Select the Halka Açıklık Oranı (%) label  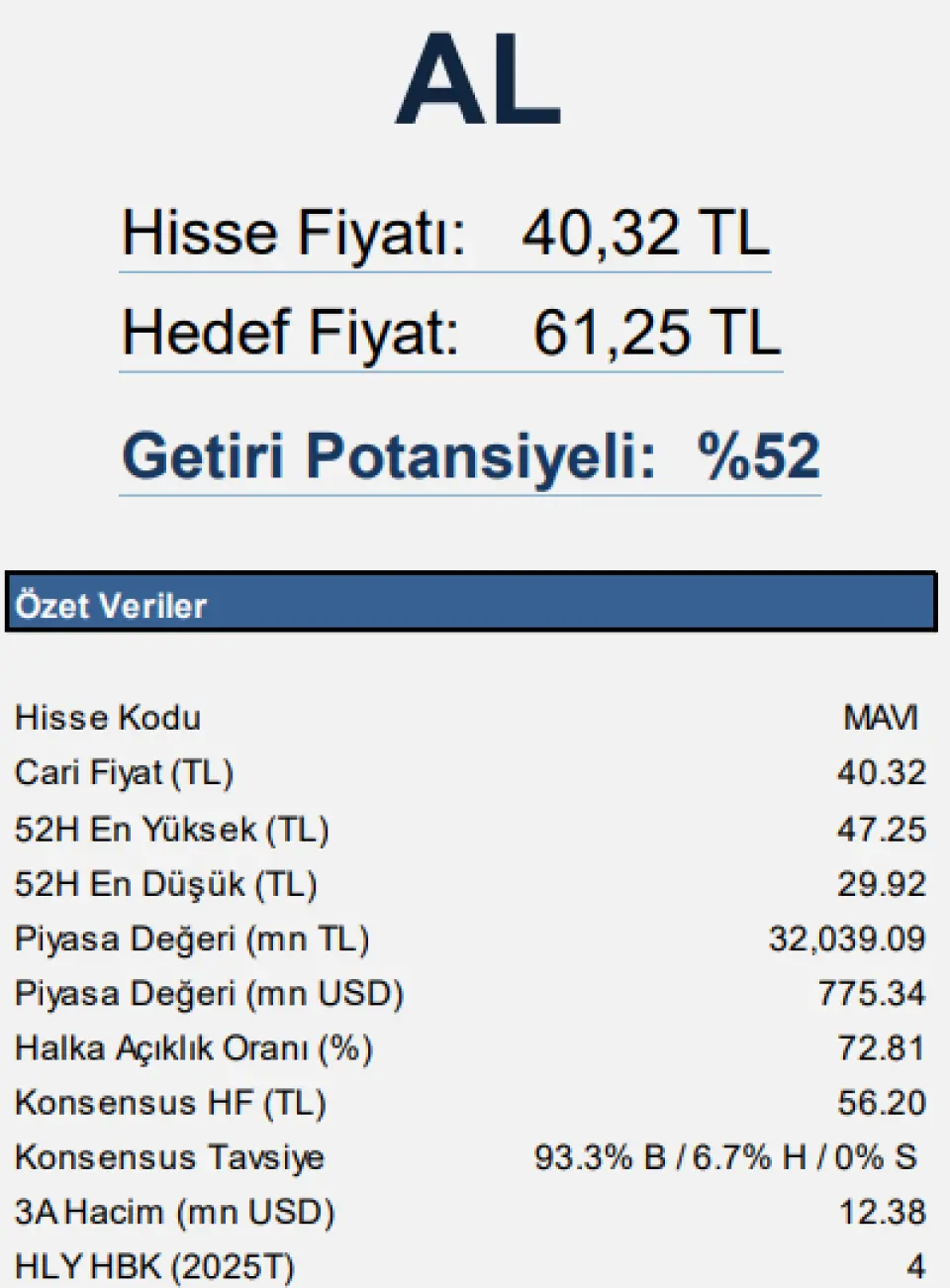(x=194, y=1047)
